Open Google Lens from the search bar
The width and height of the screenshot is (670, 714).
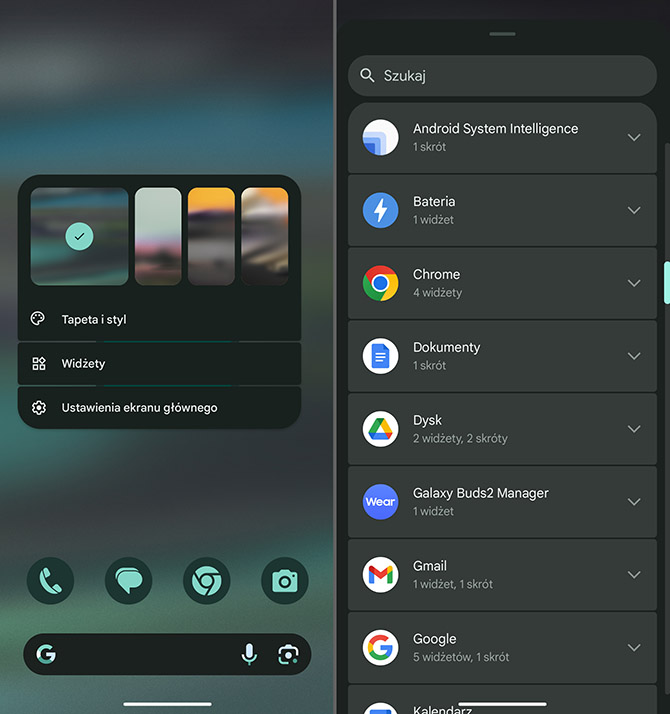[x=288, y=654]
